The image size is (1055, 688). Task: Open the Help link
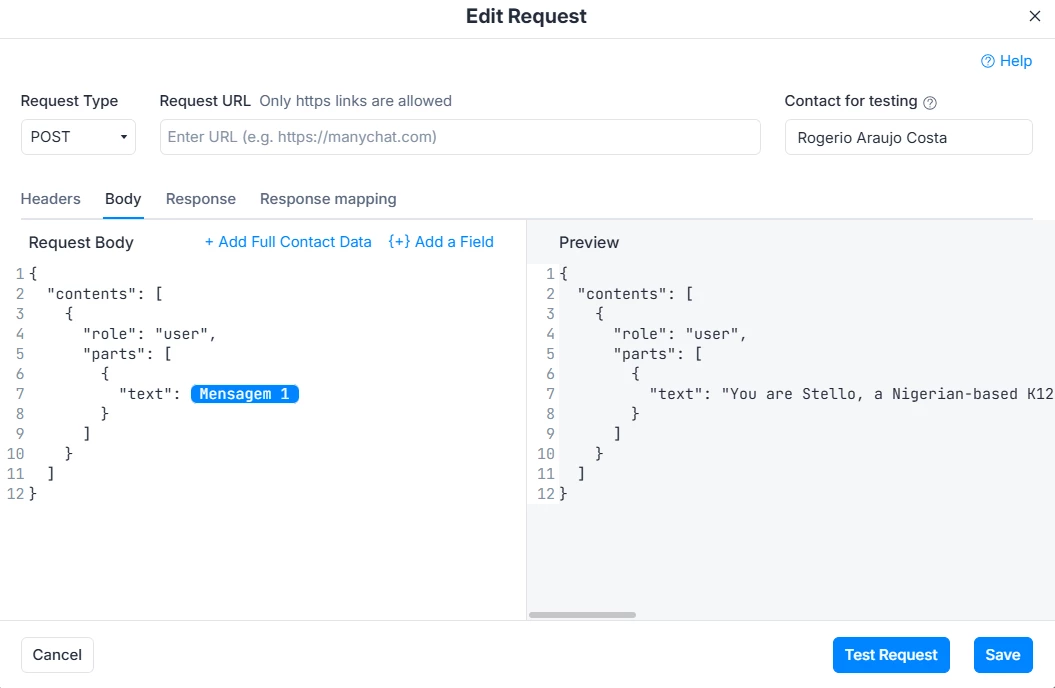[1007, 61]
